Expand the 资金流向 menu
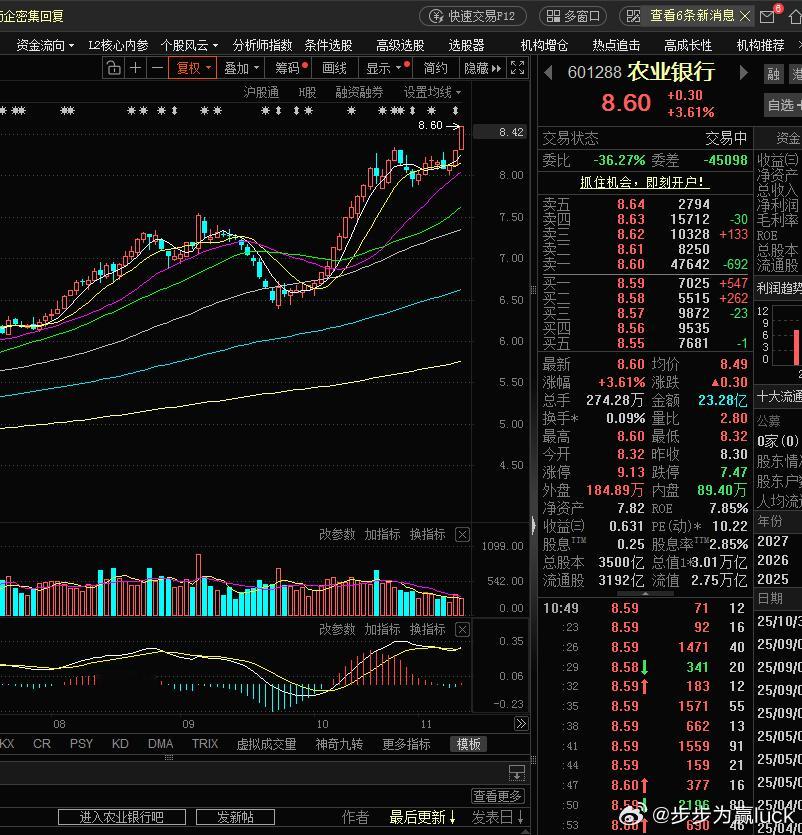 pyautogui.click(x=45, y=45)
